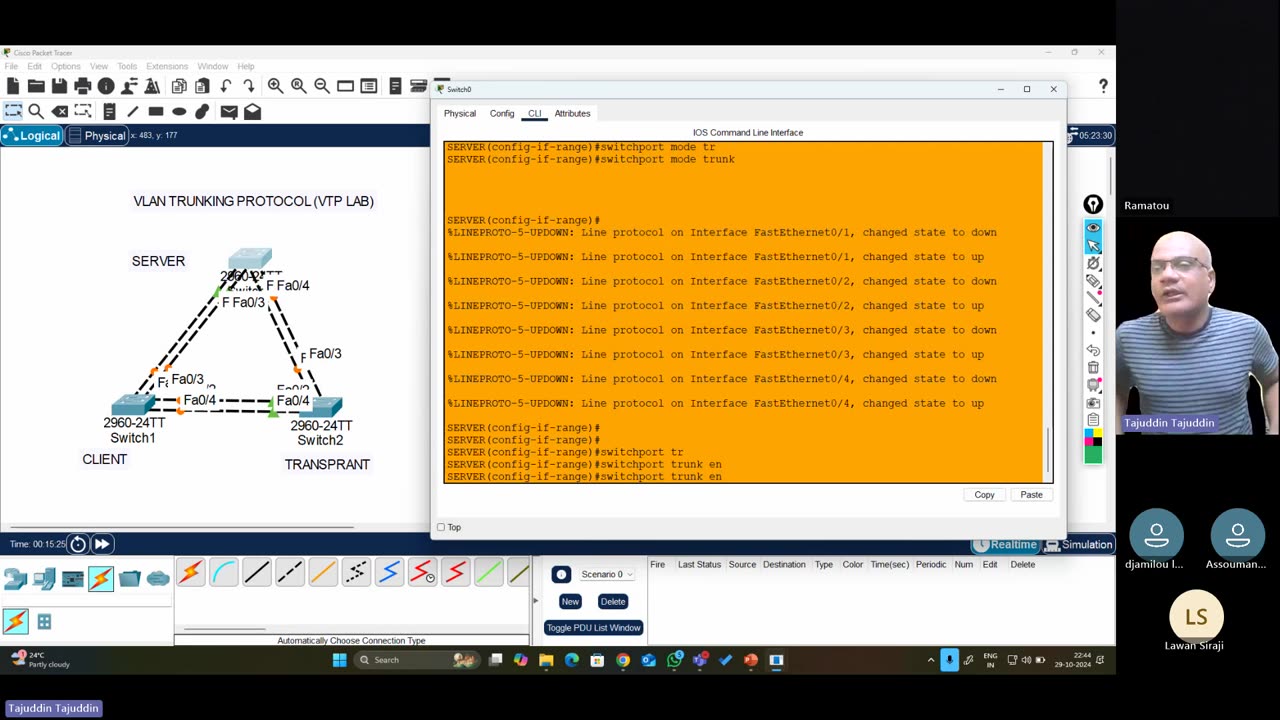Reset simulation time power-cycle button
Viewport: 1280px width, 720px height.
click(x=78, y=544)
